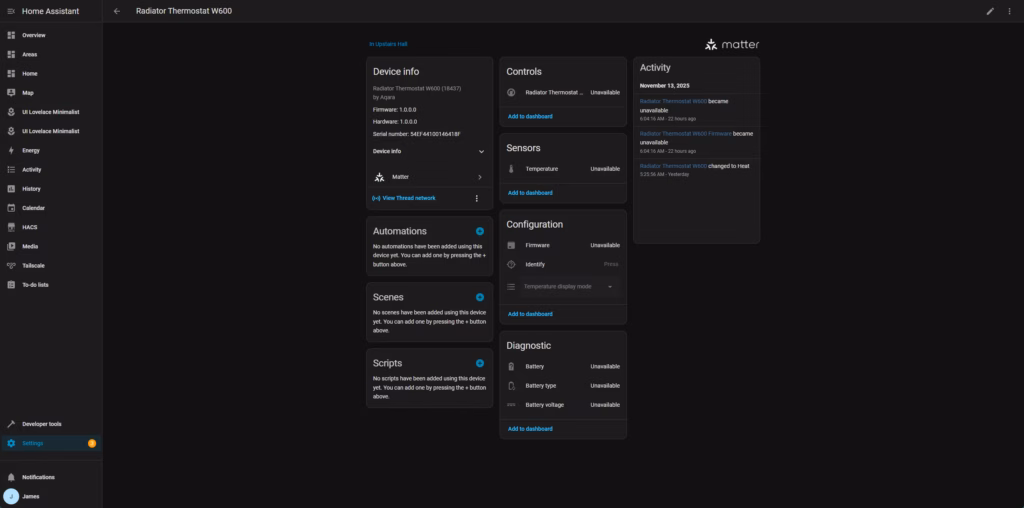Image resolution: width=1024 pixels, height=508 pixels.
Task: Expand the Device info section chevron
Action: click(481, 151)
